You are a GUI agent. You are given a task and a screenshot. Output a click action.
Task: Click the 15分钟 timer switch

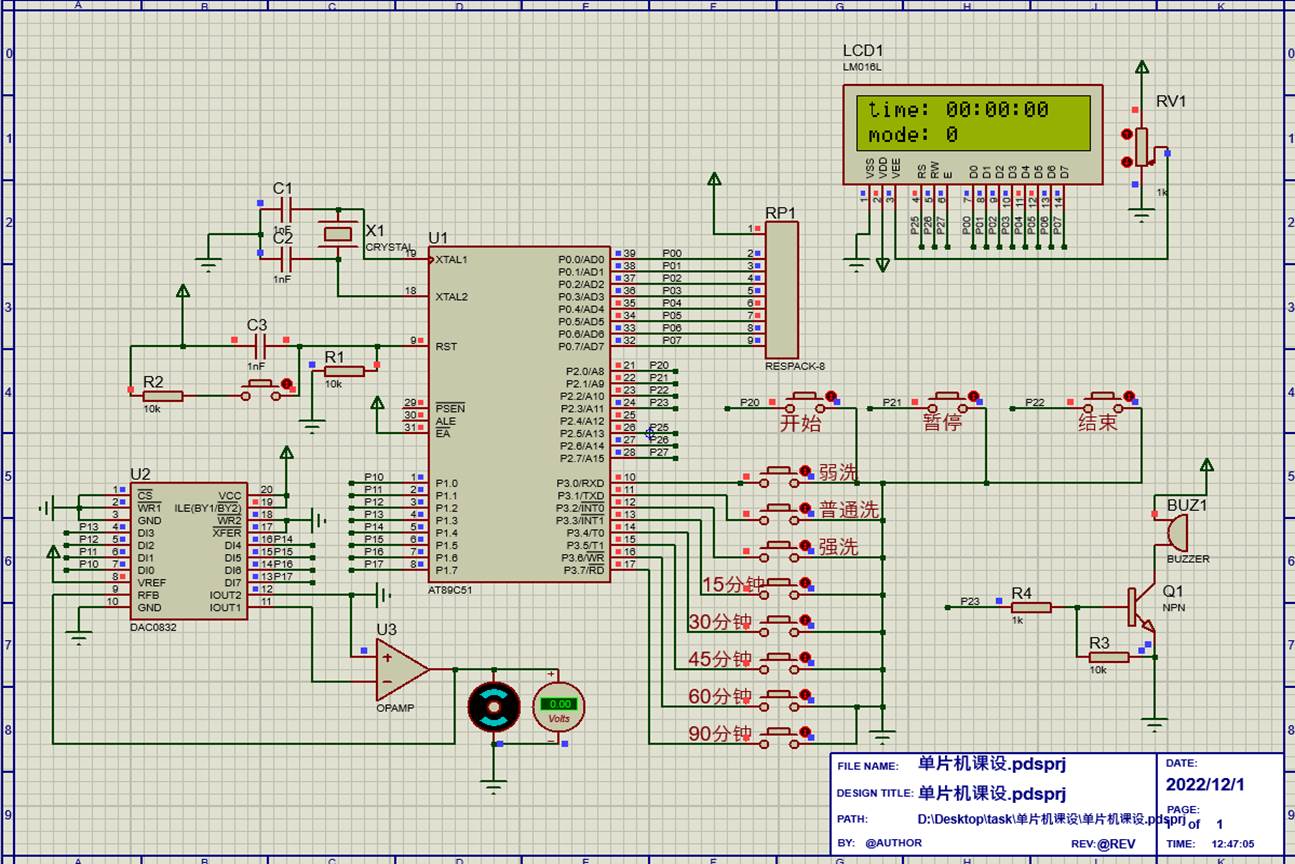pos(785,585)
